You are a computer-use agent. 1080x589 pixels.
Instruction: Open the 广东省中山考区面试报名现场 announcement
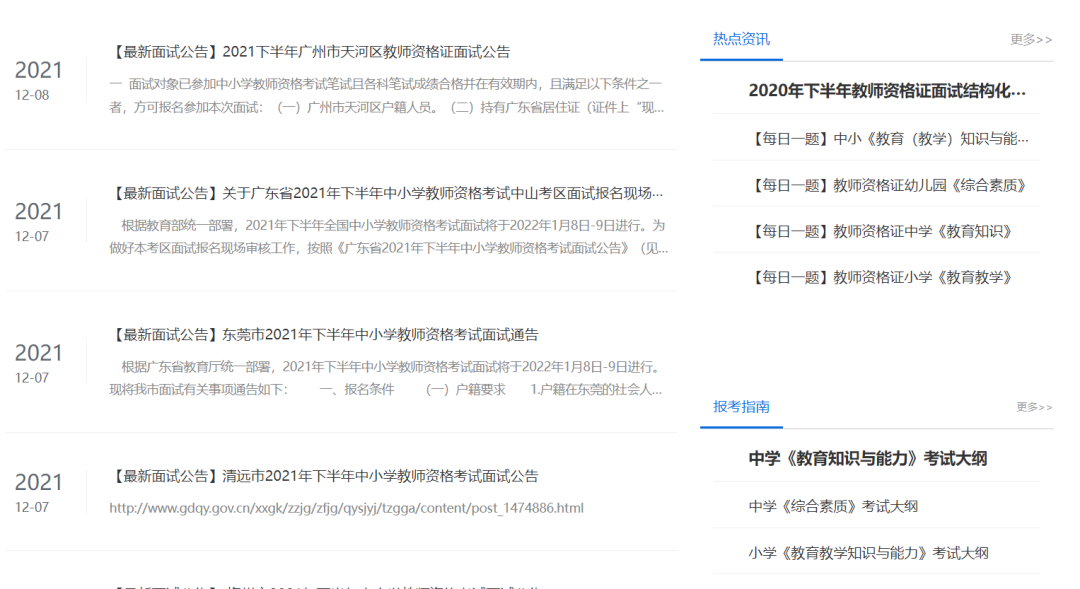point(386,194)
